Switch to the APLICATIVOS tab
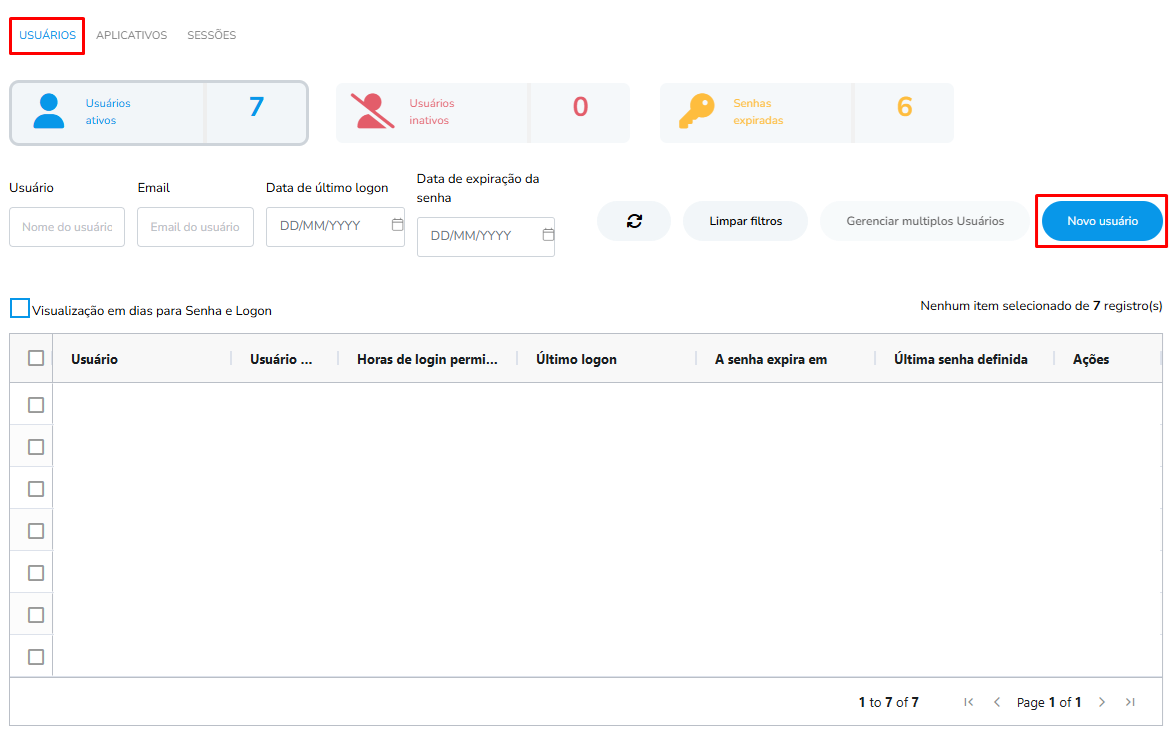Viewport: 1174px width, 741px height. (x=131, y=35)
